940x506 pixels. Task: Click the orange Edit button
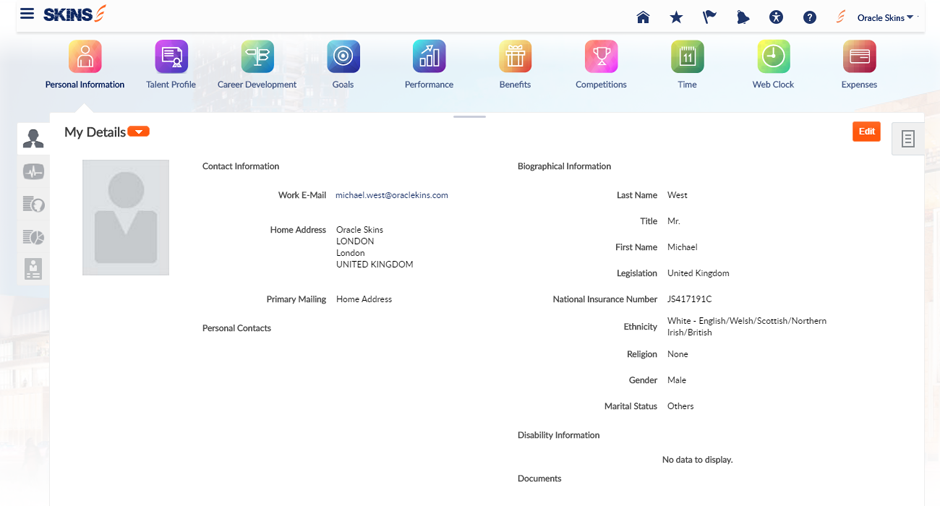pyautogui.click(x=866, y=132)
